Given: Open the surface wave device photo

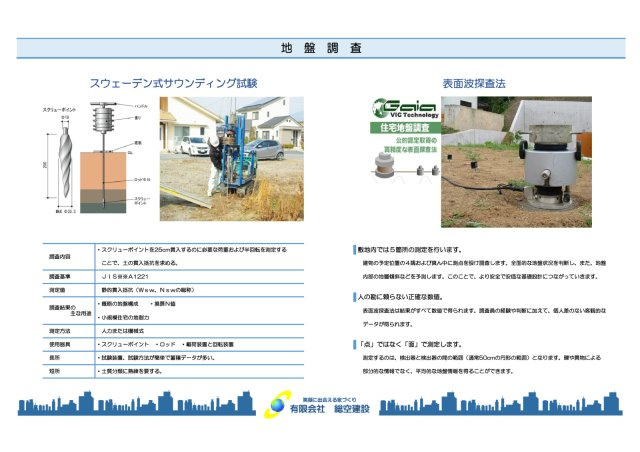Looking at the screenshot, I should coord(516,162).
